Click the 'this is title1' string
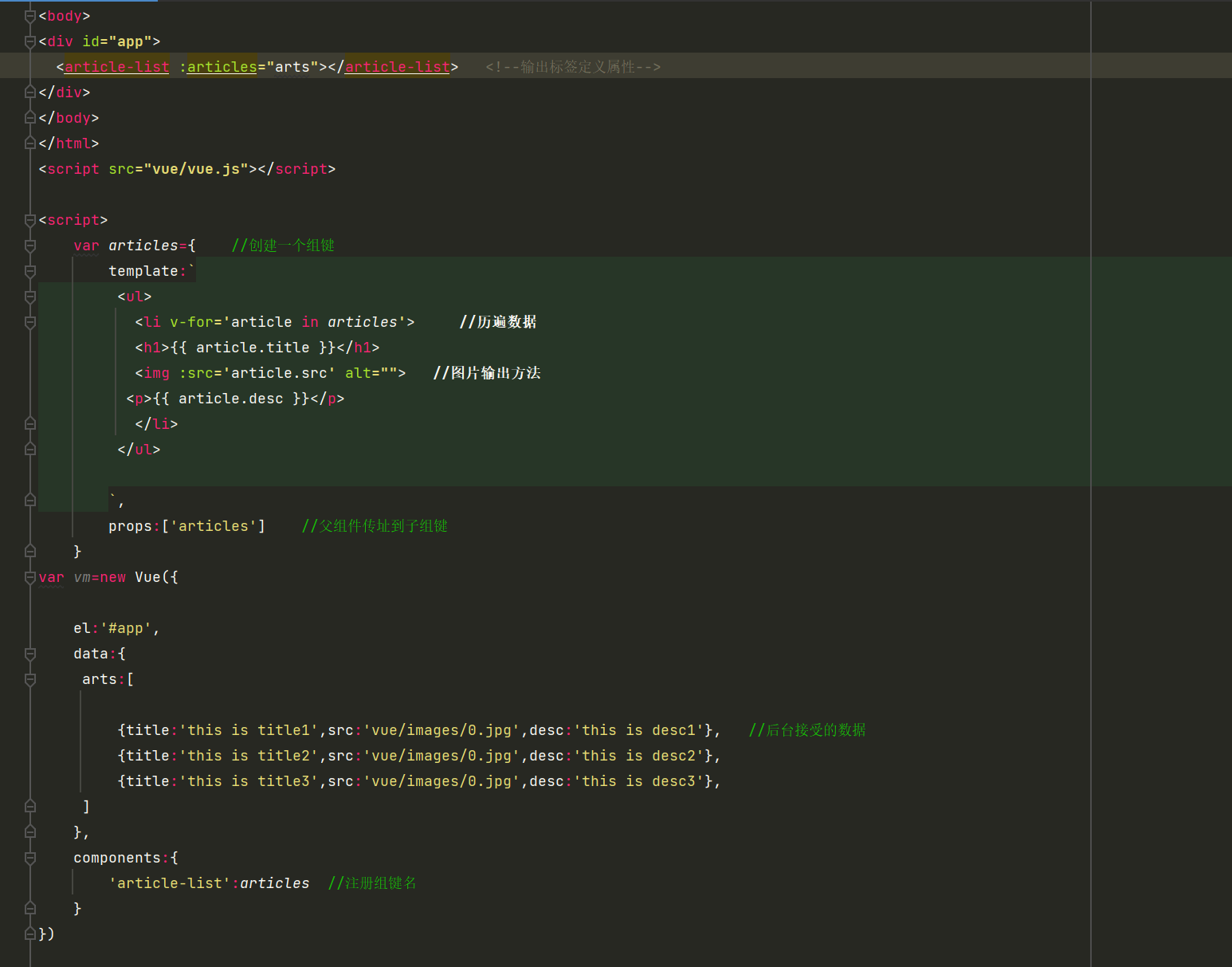The width and height of the screenshot is (1232, 967). pyautogui.click(x=249, y=730)
